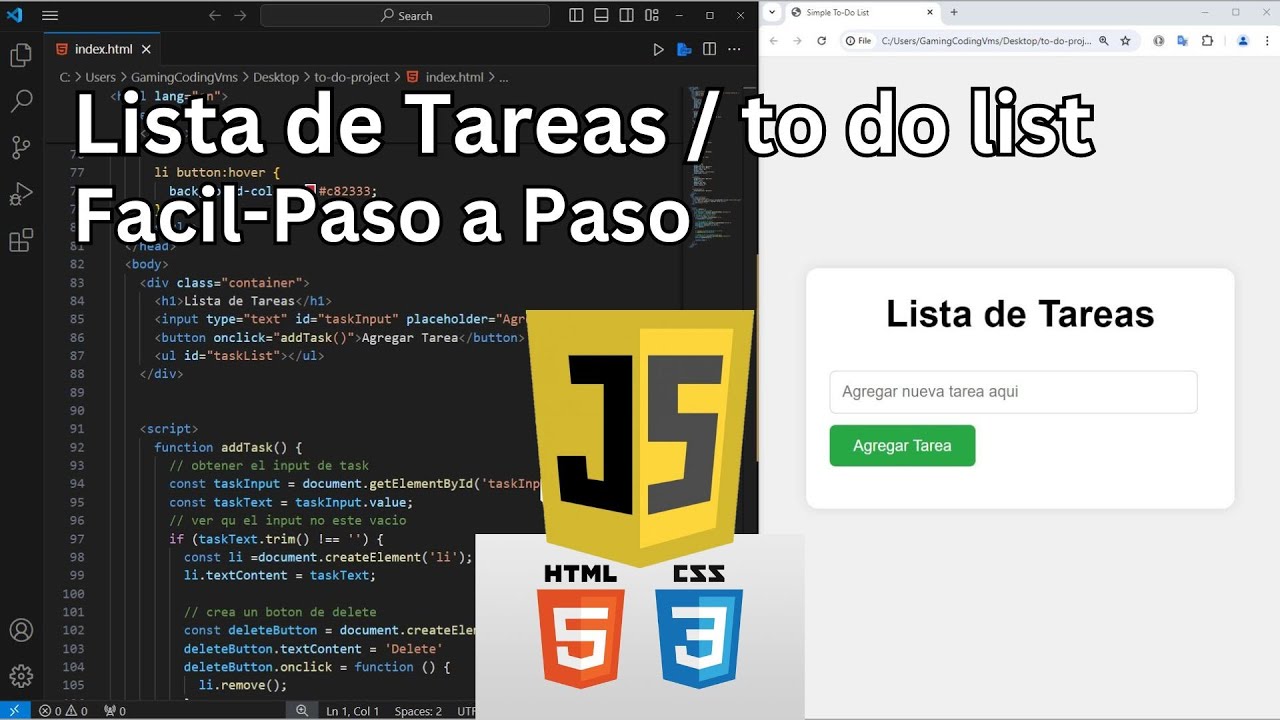
Task: Click the Chrome address bar URL
Action: (986, 41)
